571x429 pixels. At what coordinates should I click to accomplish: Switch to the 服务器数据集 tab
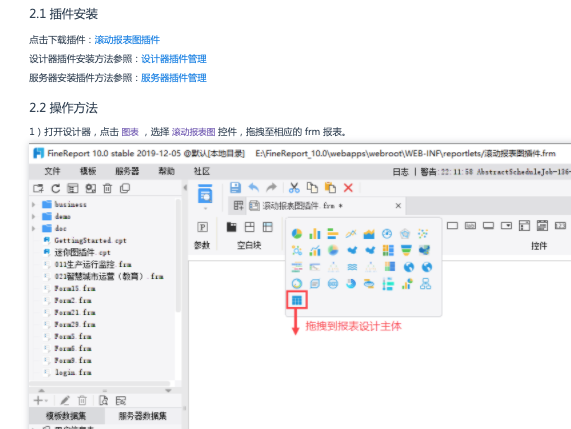(x=143, y=416)
